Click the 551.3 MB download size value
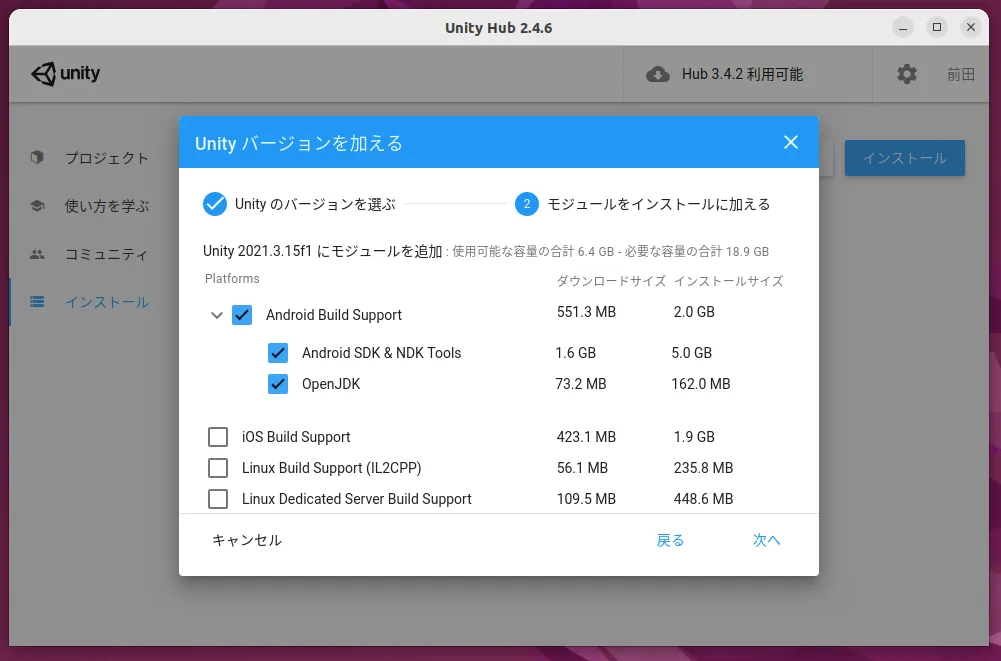 tap(586, 312)
